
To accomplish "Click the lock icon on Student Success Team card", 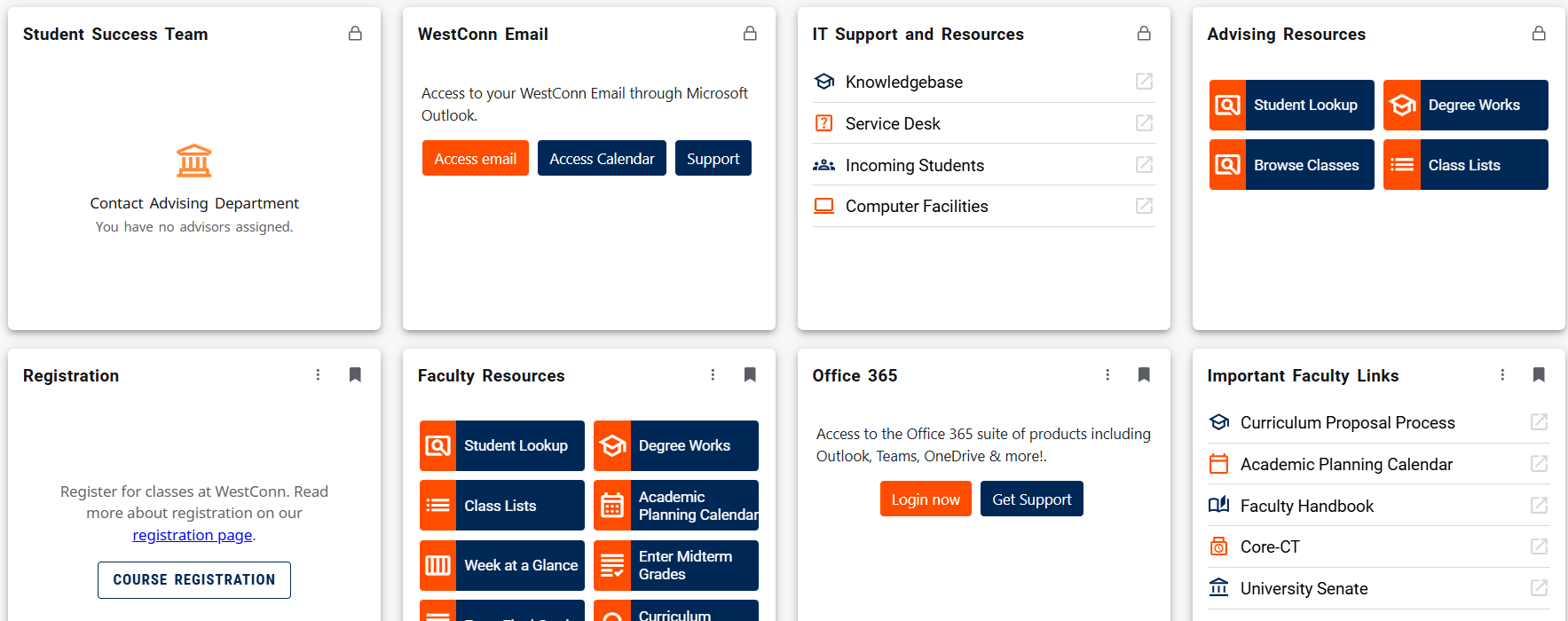I will coord(355,34).
